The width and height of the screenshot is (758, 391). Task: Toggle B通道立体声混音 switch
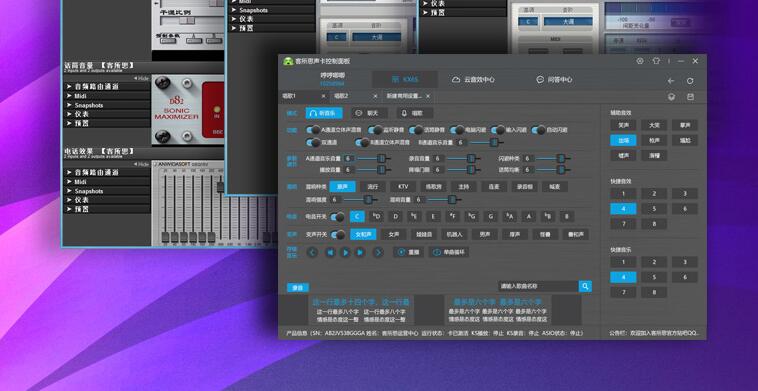pos(362,143)
